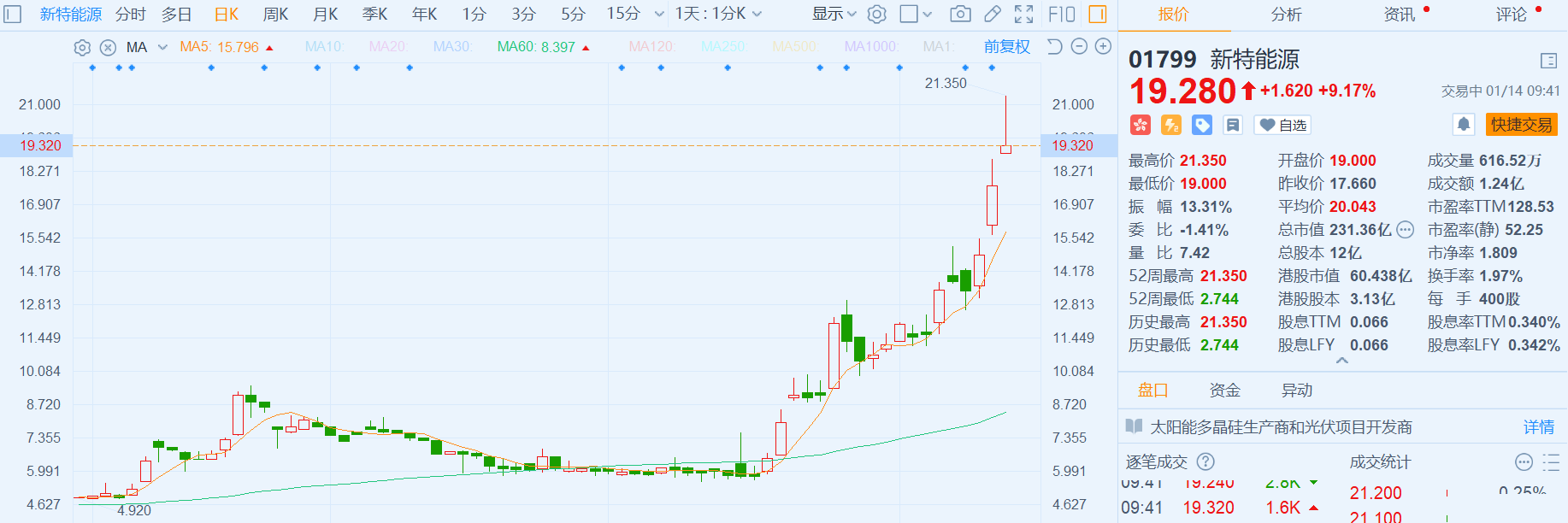Viewport: 1568px width, 523px height.
Task: Click the 新特能源 stock name tab
Action: click(71, 15)
